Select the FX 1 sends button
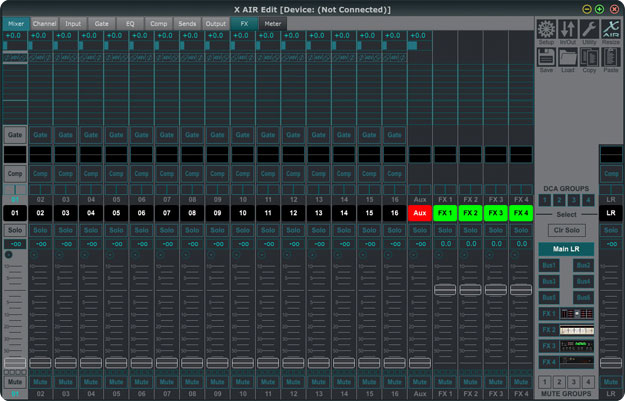The image size is (625, 401). tap(549, 314)
